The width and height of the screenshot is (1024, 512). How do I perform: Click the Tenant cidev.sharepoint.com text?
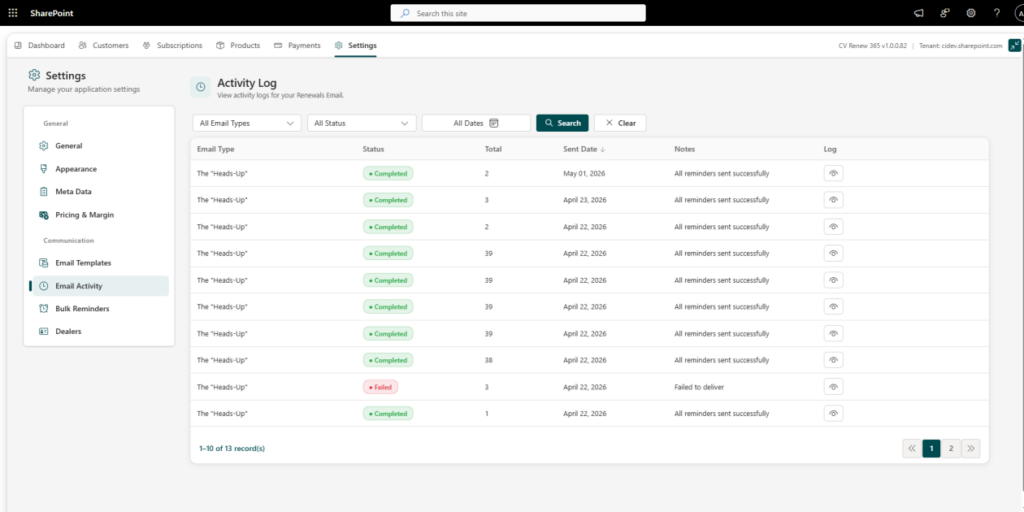[960, 46]
